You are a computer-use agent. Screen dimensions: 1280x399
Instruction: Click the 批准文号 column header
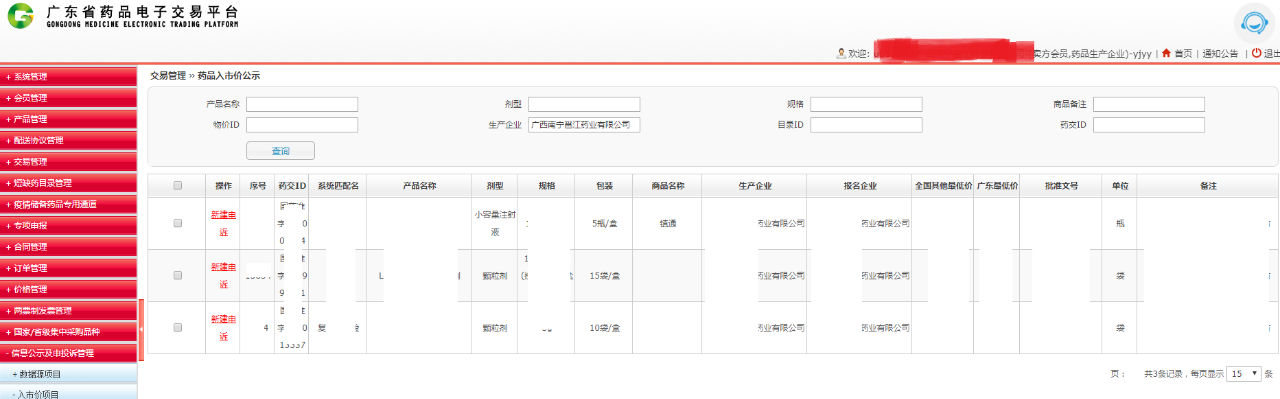tap(1060, 186)
